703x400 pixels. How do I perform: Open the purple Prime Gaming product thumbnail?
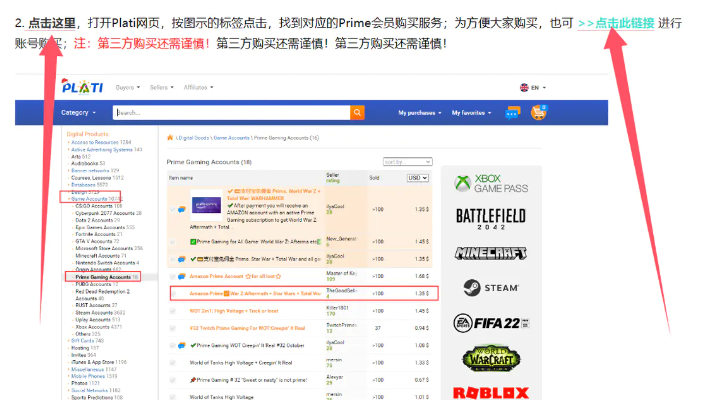pyautogui.click(x=206, y=205)
